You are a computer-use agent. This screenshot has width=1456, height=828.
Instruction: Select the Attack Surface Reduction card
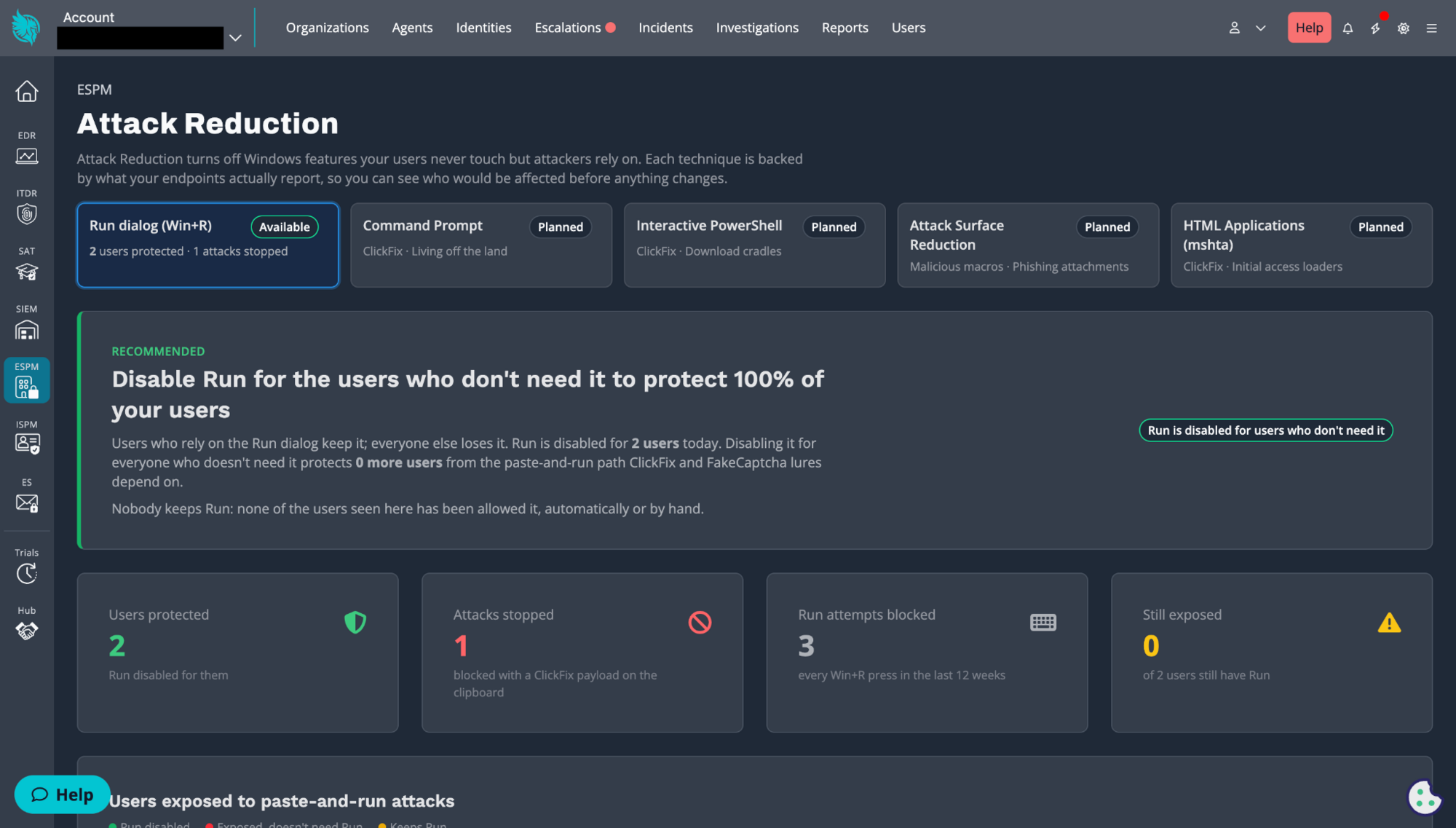pos(1028,245)
